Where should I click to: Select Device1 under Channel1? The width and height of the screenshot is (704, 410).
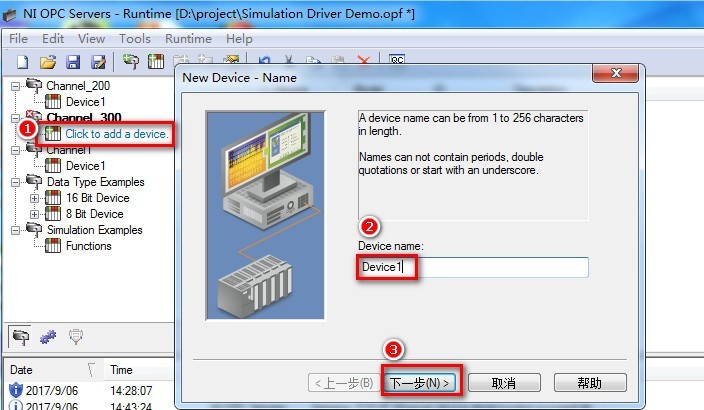pos(85,166)
